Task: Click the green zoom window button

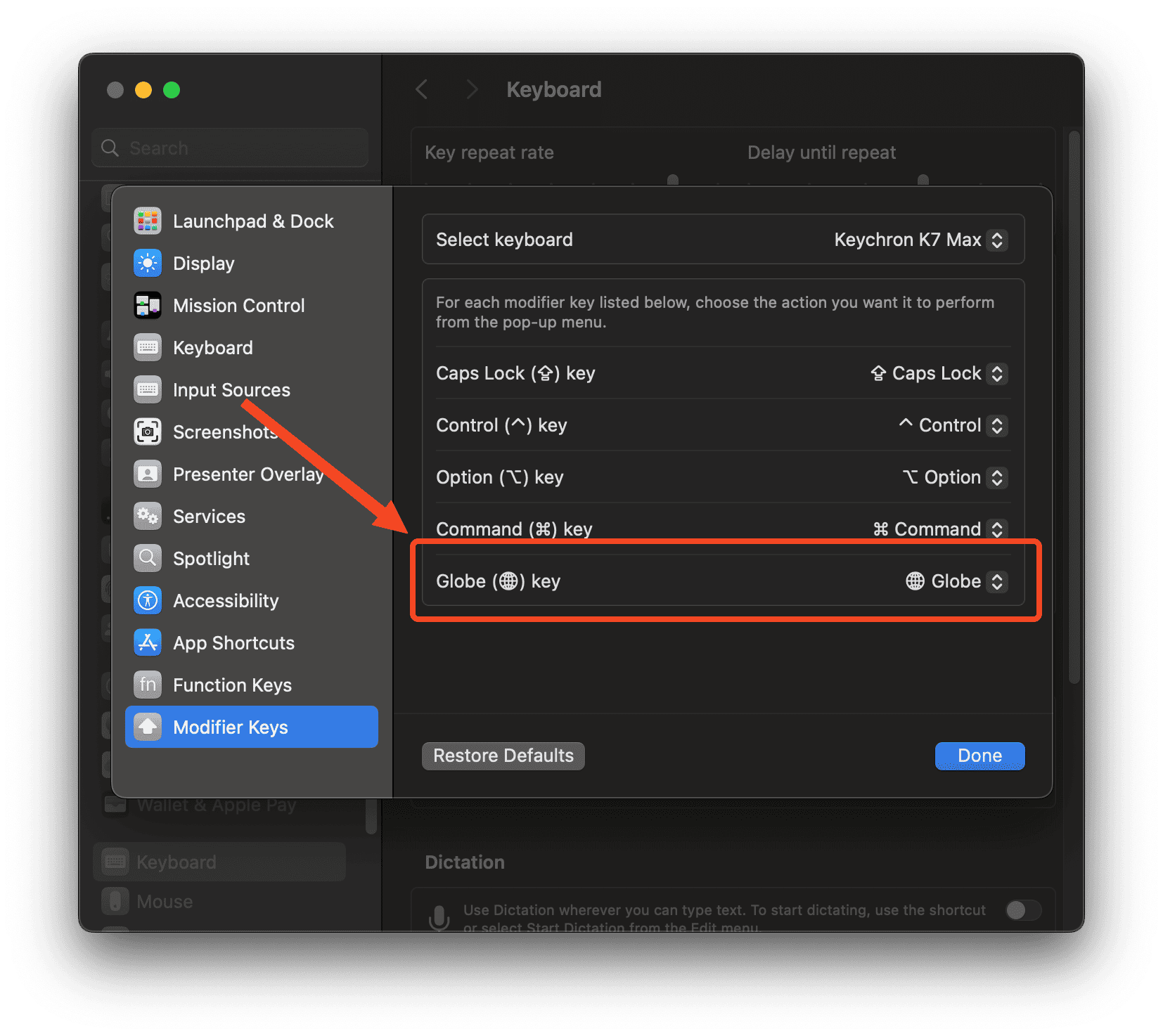Action: click(x=172, y=90)
